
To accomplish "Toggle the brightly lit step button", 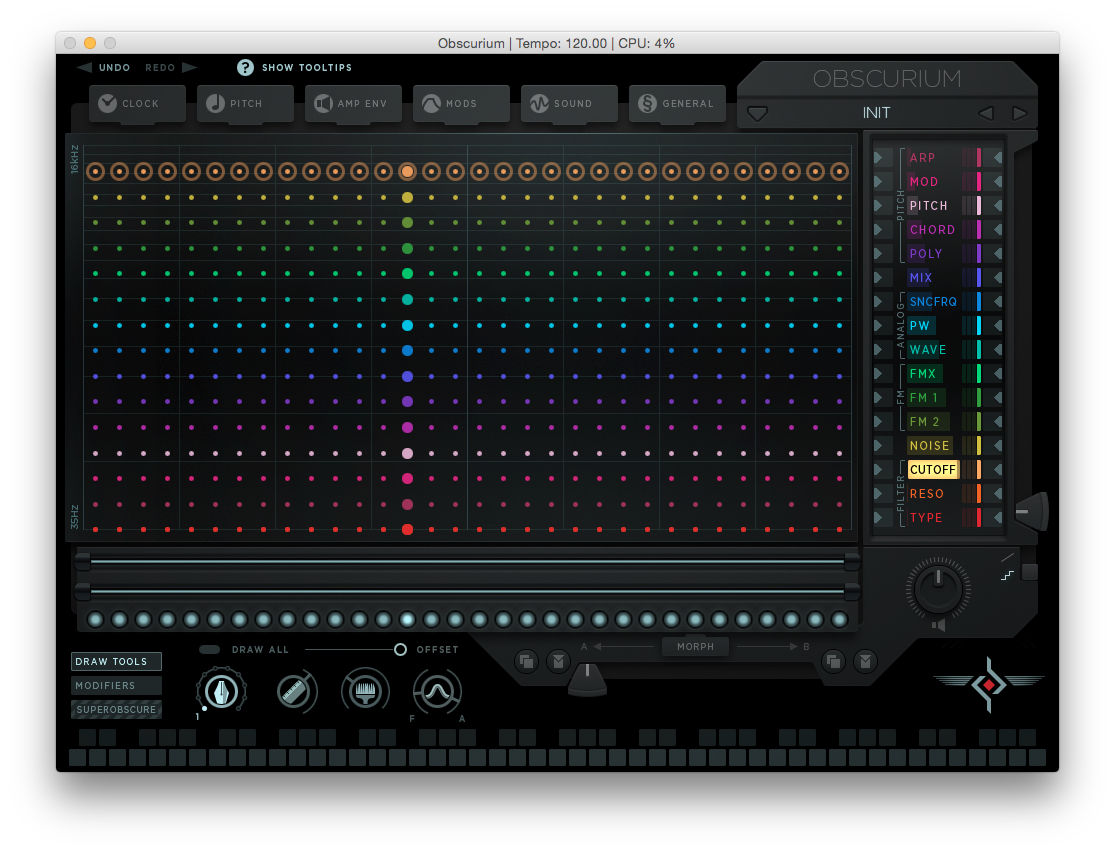I will click(407, 620).
